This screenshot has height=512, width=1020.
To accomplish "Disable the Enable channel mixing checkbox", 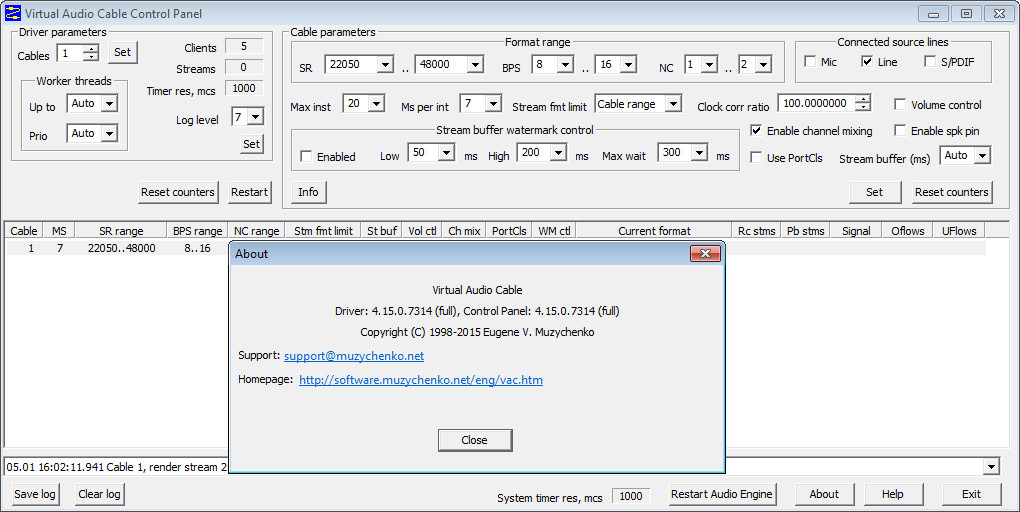I will pyautogui.click(x=756, y=130).
